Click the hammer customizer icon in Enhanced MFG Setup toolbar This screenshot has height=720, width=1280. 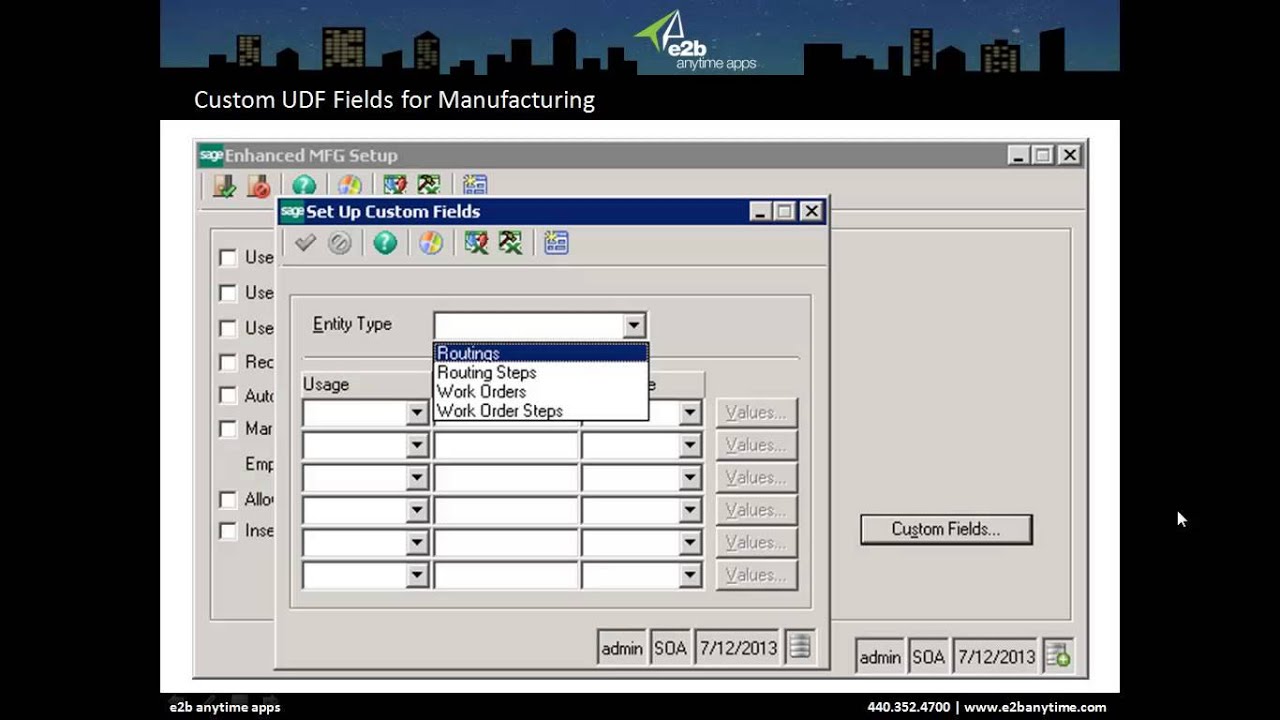(429, 185)
